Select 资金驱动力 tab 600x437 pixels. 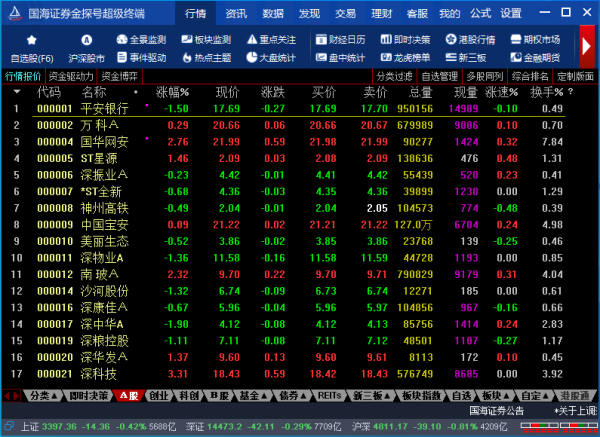(x=71, y=77)
